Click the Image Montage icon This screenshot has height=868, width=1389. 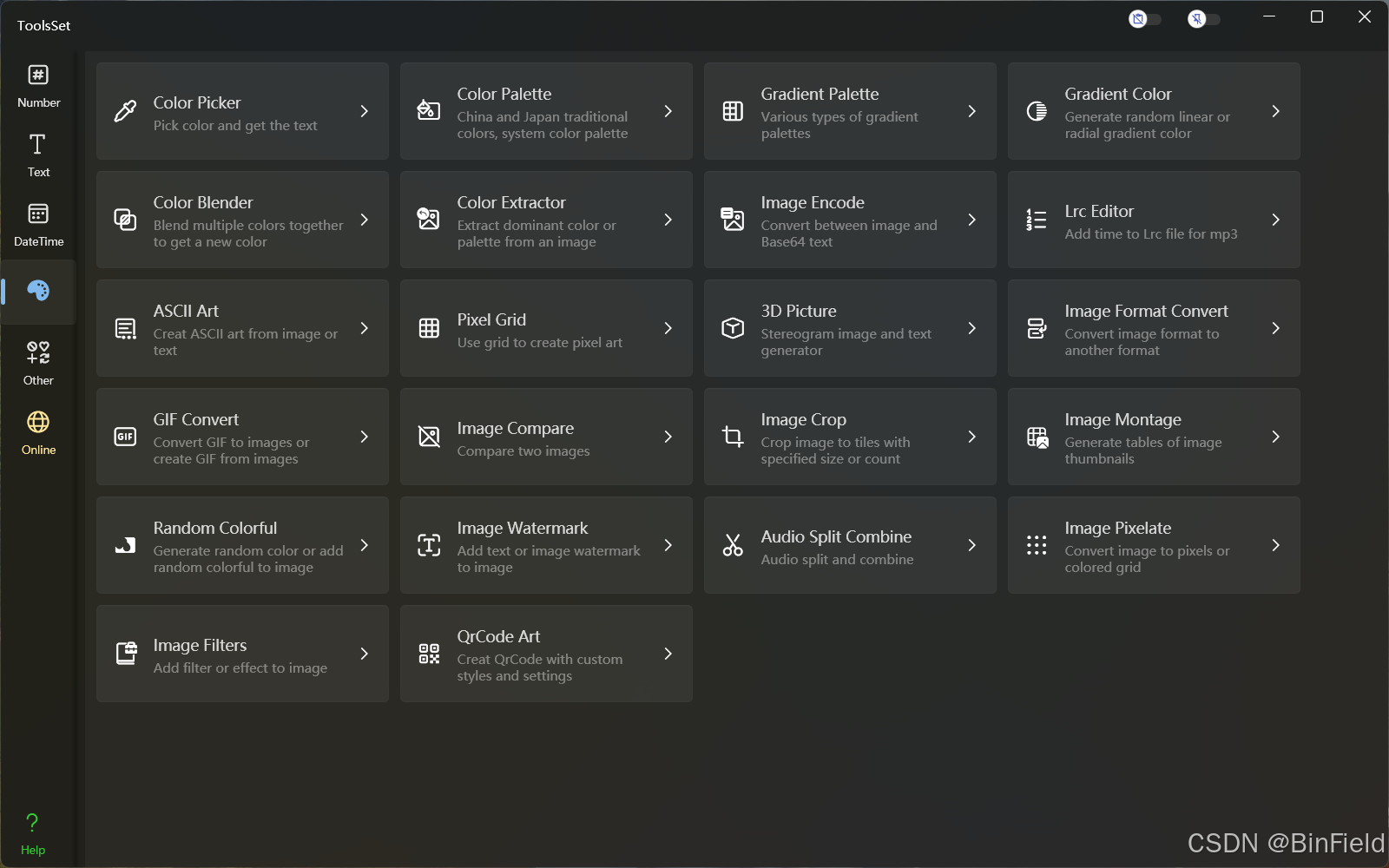point(1037,437)
